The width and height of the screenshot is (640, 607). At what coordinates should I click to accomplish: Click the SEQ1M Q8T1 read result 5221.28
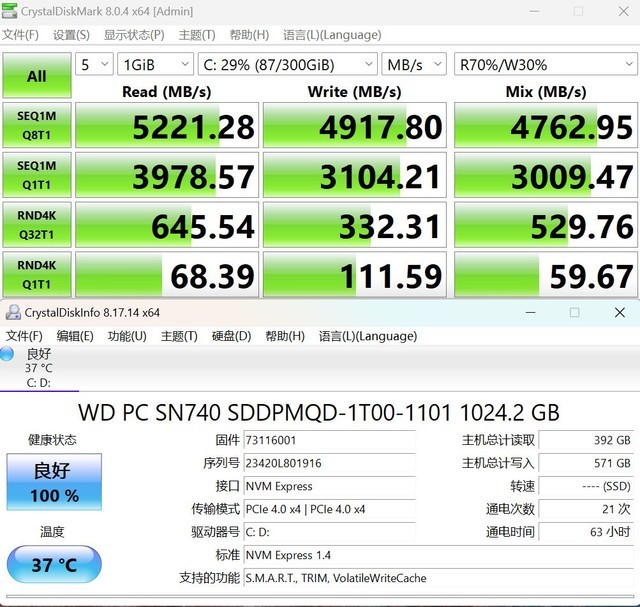tap(167, 125)
